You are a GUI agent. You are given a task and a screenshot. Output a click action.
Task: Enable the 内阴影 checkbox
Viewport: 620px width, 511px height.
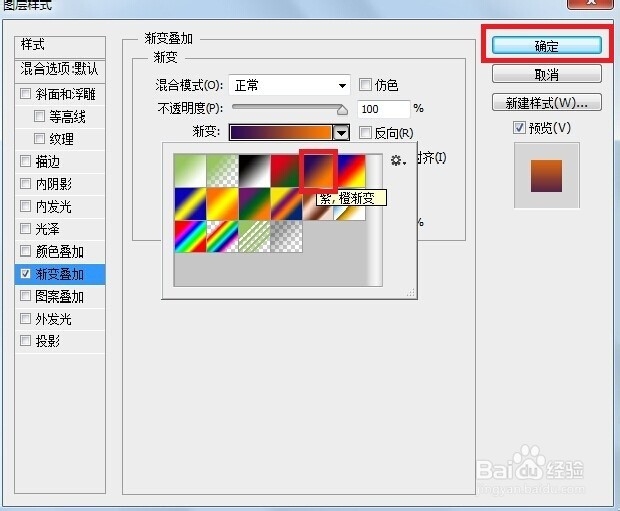[x=25, y=184]
